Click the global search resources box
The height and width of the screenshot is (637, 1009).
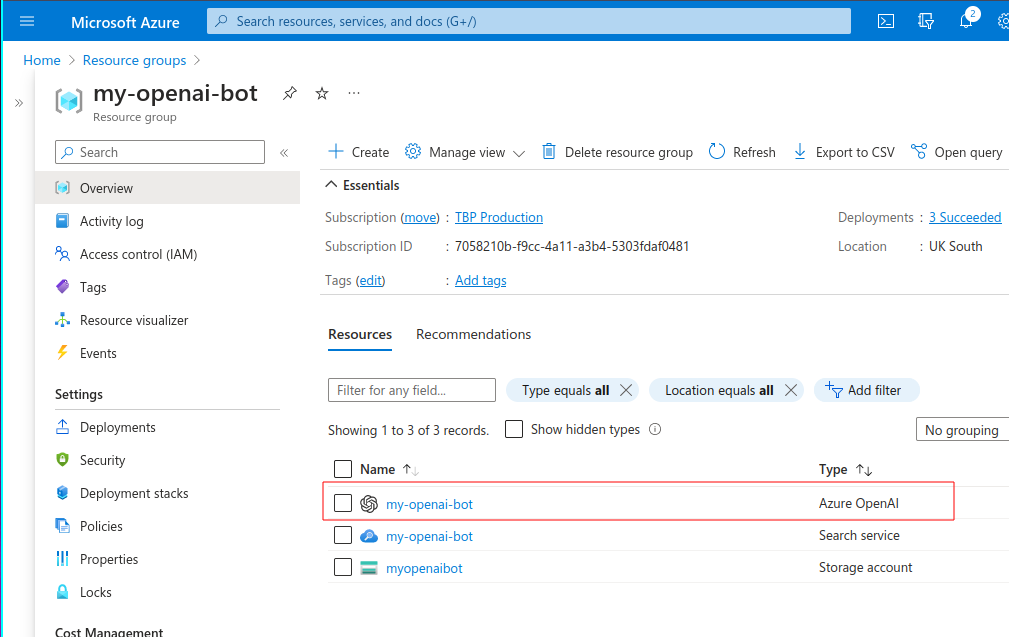pos(529,21)
